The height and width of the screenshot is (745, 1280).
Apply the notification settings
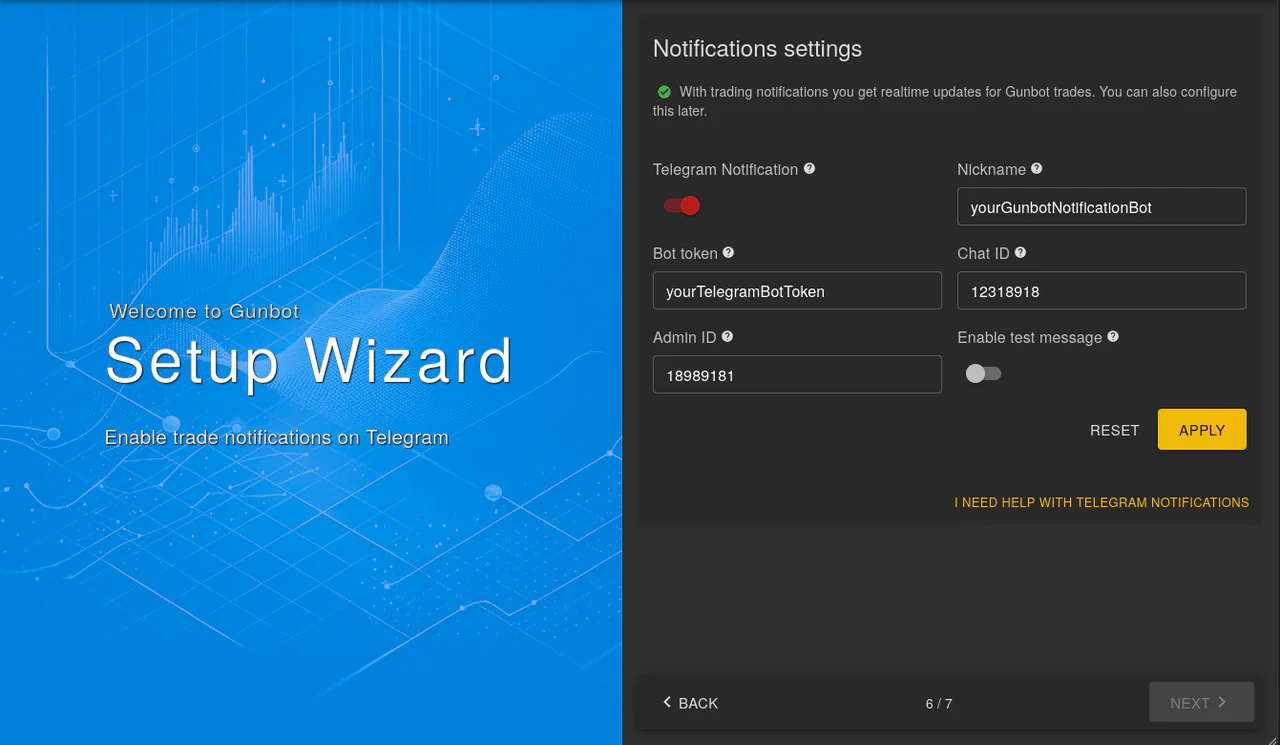[x=1202, y=430]
